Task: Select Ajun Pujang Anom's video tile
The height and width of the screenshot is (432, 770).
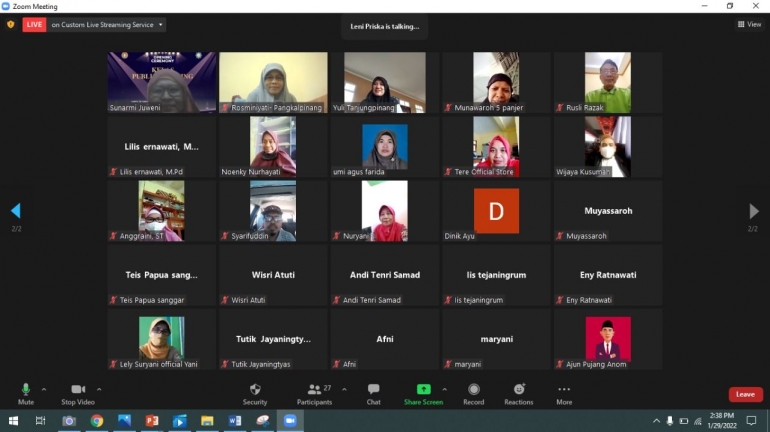Action: pyautogui.click(x=608, y=339)
